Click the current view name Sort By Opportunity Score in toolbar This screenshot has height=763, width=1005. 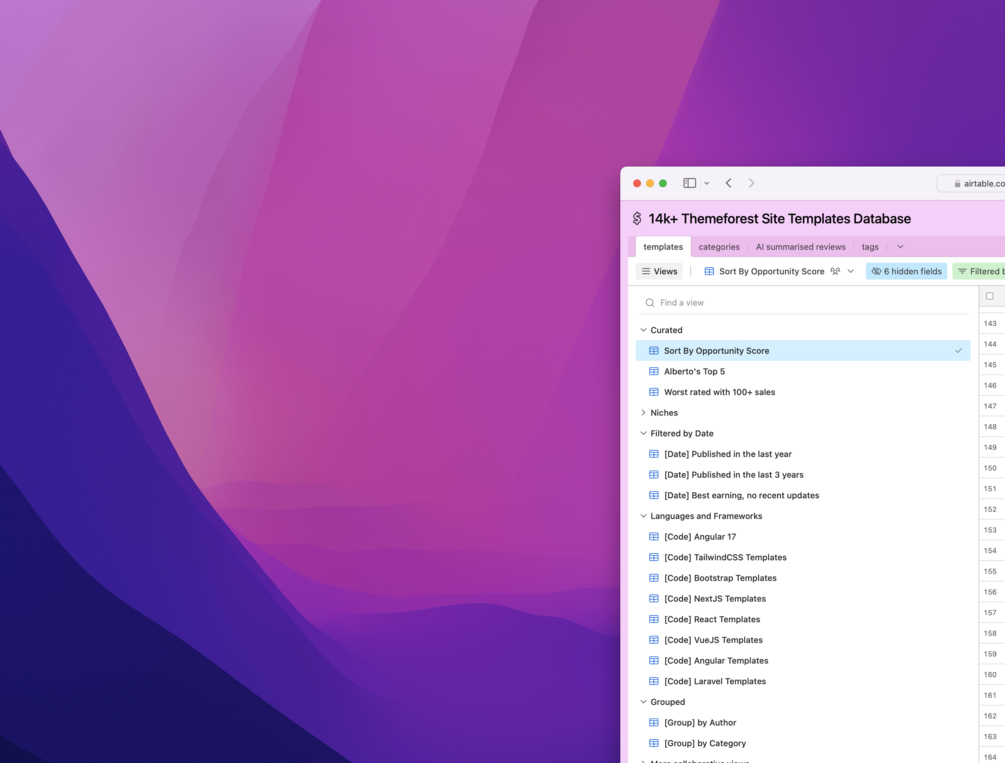pos(771,271)
